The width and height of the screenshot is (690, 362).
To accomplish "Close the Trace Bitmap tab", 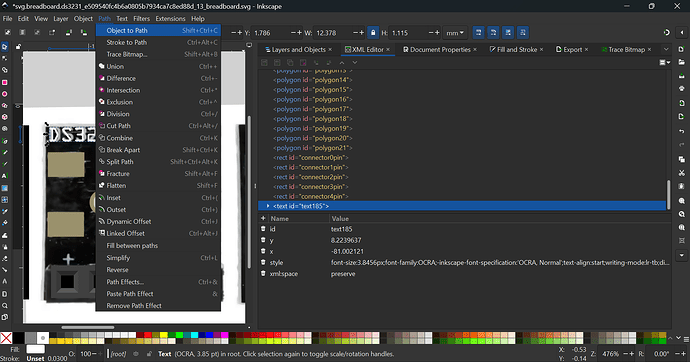I will (x=650, y=50).
